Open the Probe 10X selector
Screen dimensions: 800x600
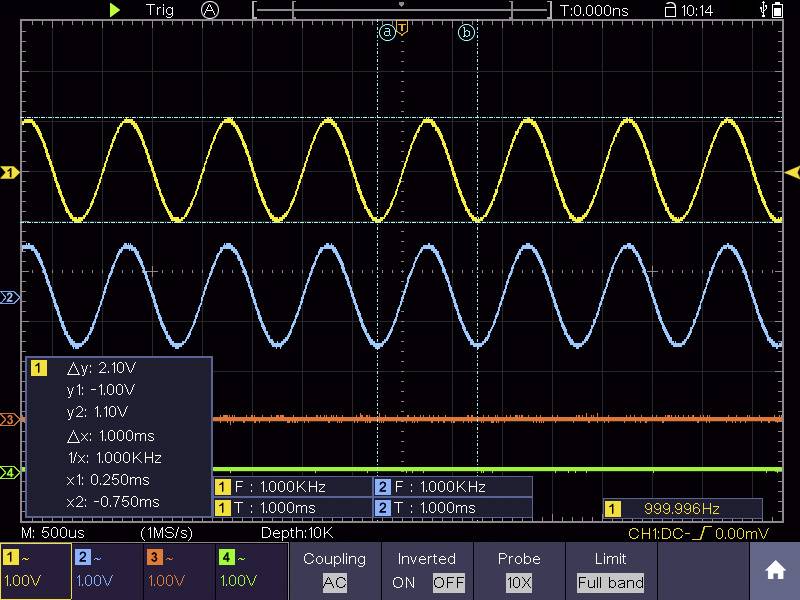518,582
